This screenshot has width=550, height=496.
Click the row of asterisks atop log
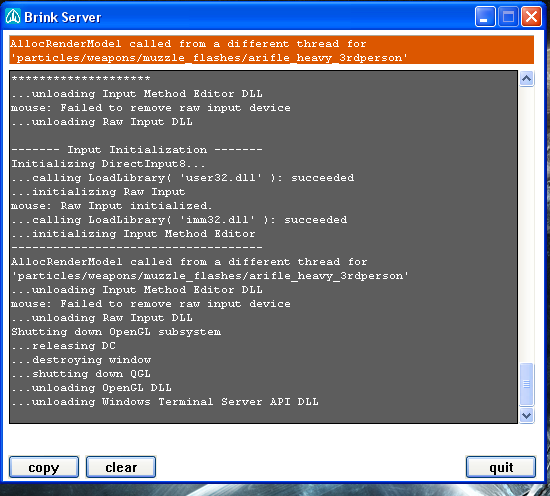click(x=81, y=78)
